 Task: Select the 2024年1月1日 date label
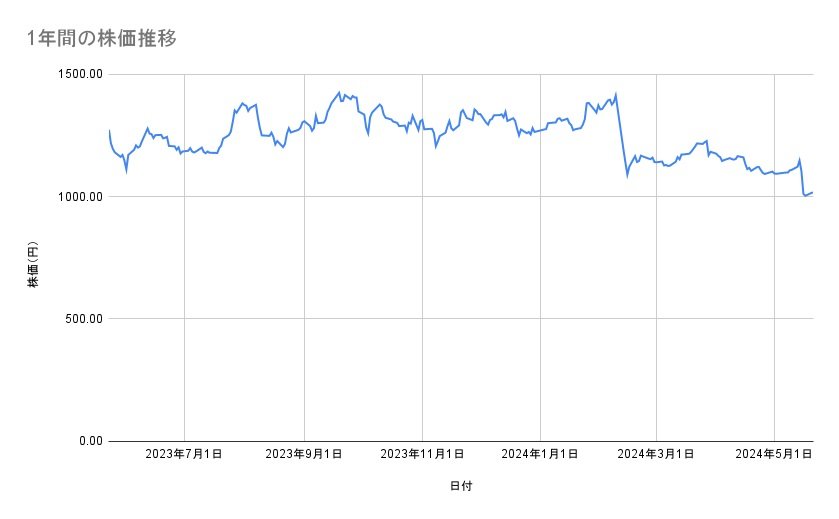[x=540, y=455]
